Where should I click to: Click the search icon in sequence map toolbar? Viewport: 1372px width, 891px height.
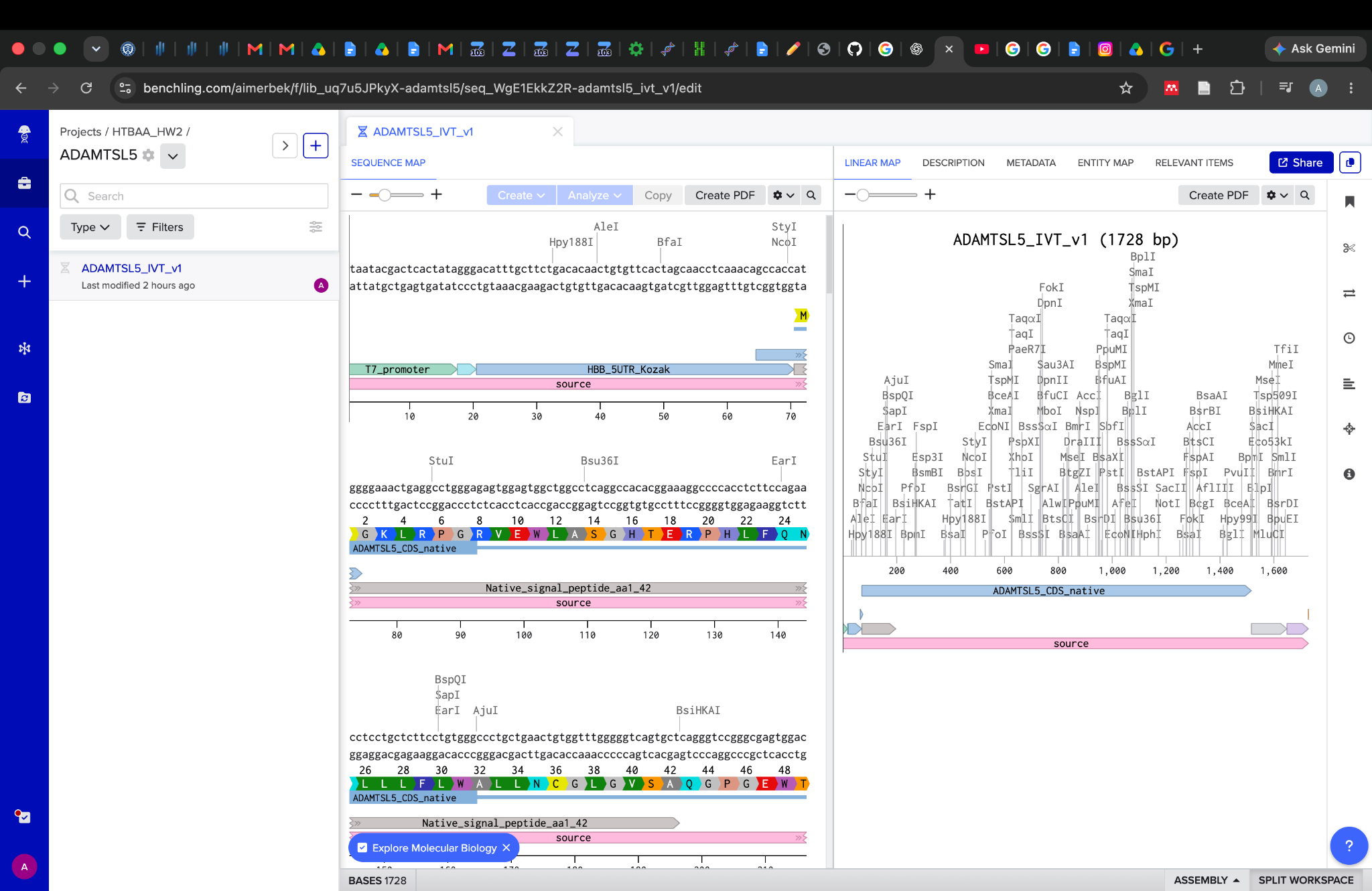[811, 195]
